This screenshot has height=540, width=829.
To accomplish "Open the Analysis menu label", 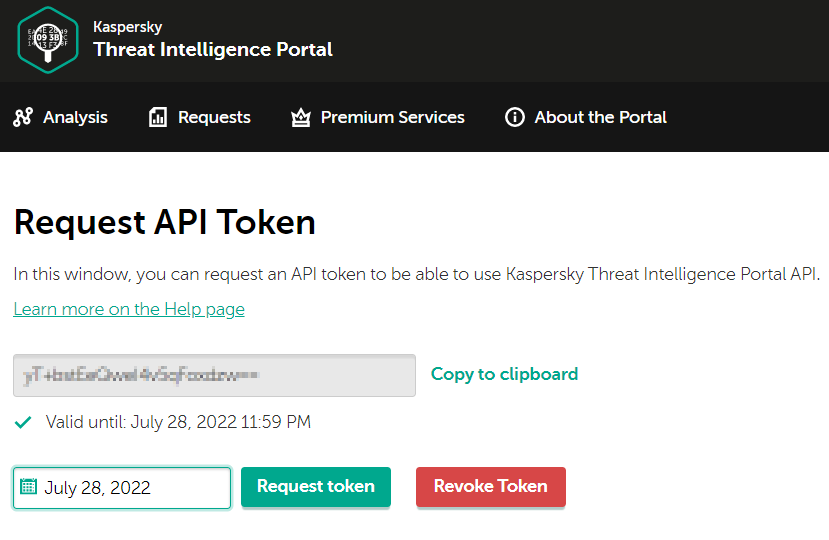I will 75,117.
